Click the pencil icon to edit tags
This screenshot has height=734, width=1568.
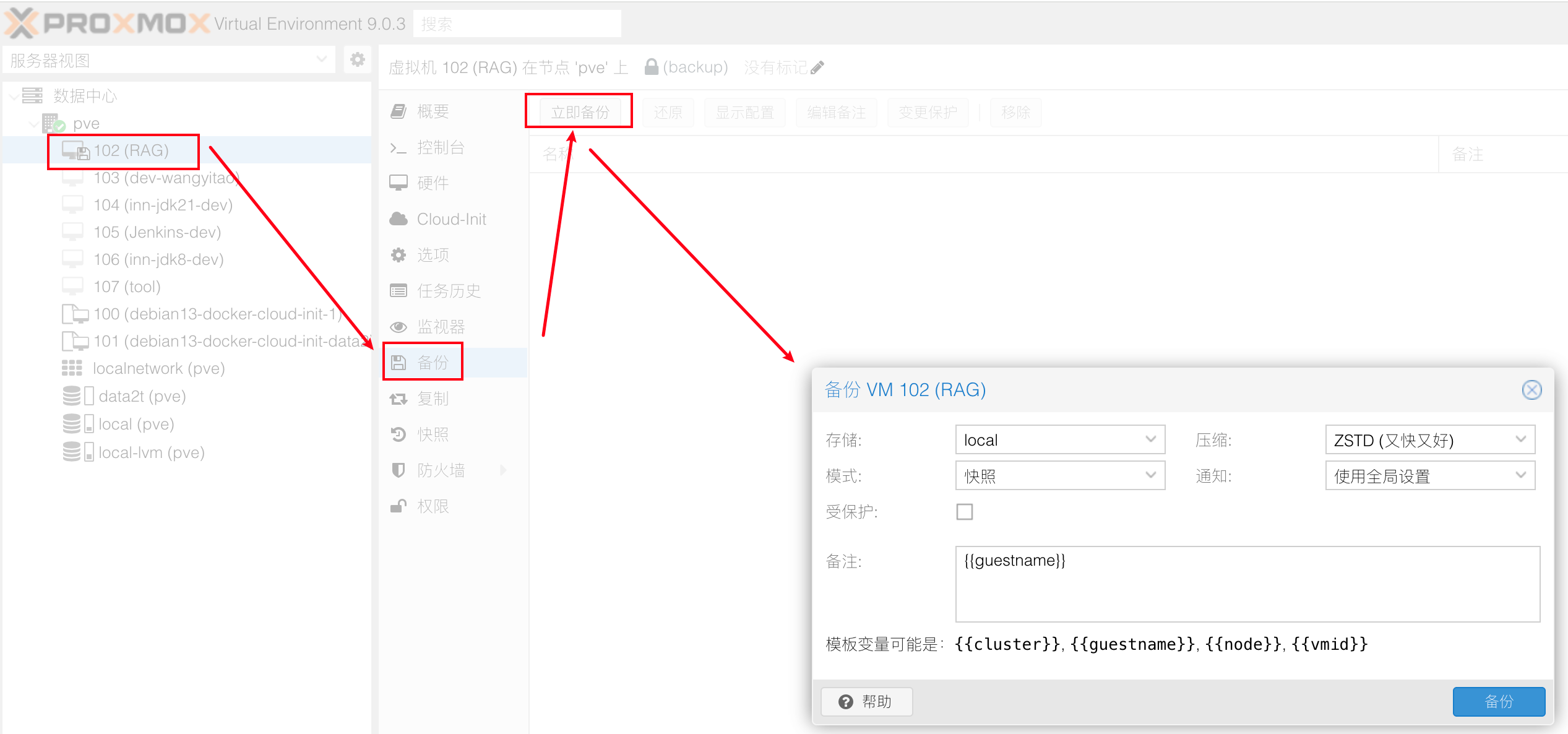[817, 67]
